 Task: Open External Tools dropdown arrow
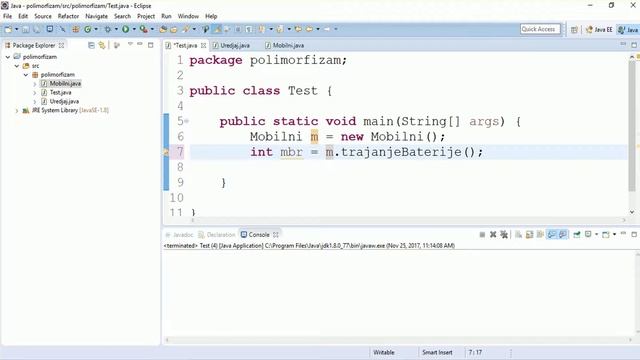pyautogui.click(x=152, y=29)
